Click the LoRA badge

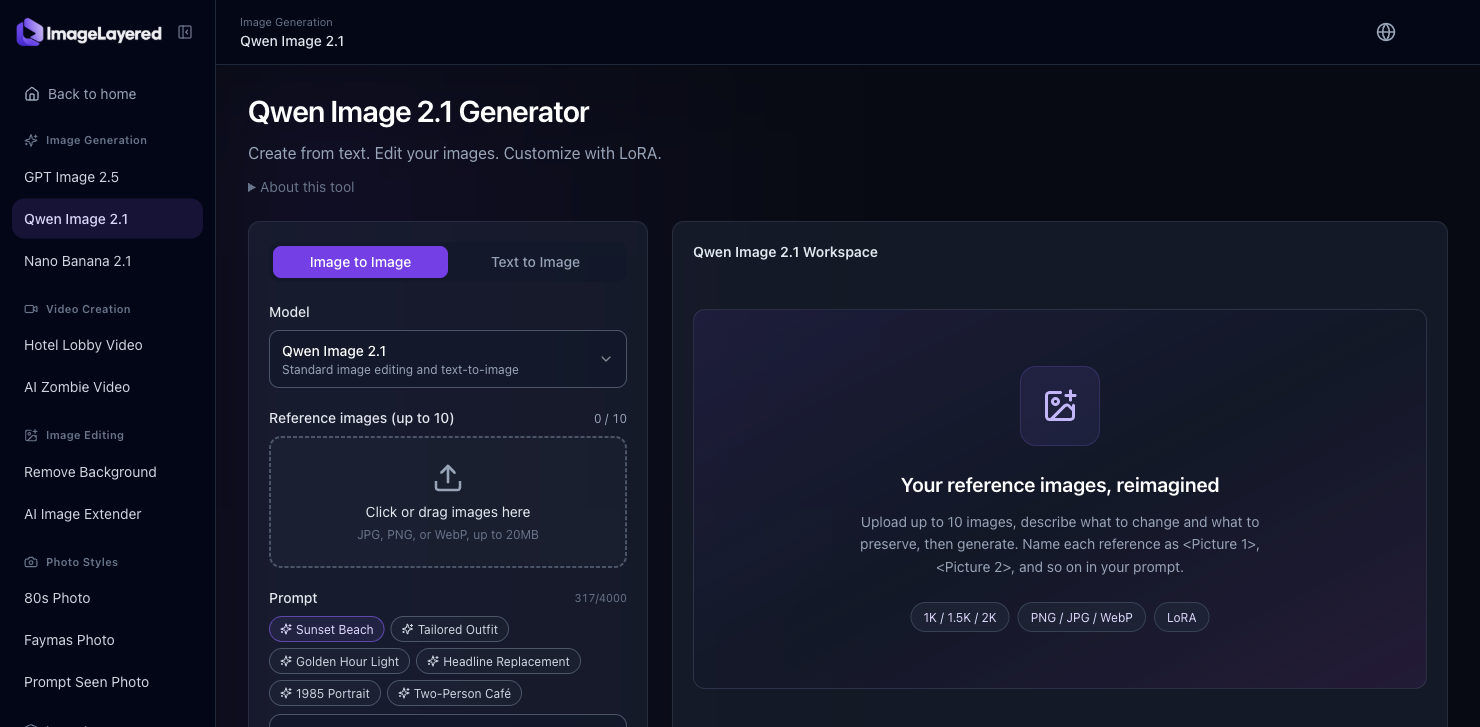point(1181,617)
